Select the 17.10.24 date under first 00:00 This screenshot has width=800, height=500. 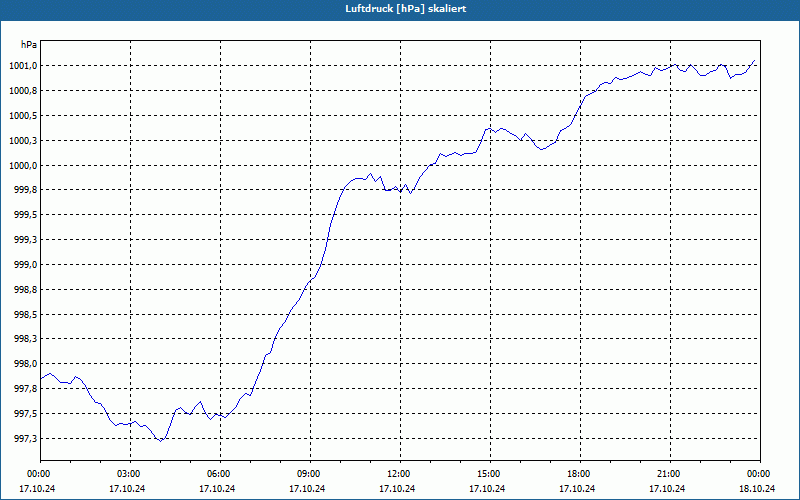click(37, 489)
